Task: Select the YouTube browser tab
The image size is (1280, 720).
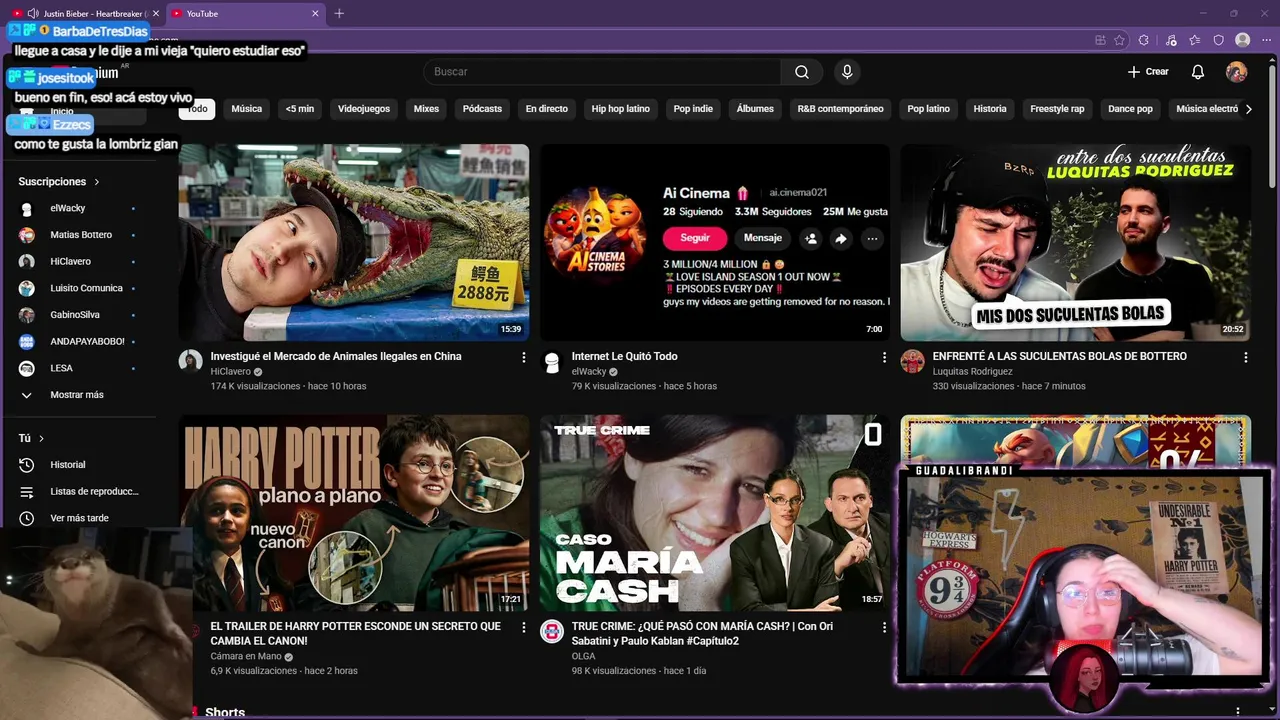Action: coord(244,13)
